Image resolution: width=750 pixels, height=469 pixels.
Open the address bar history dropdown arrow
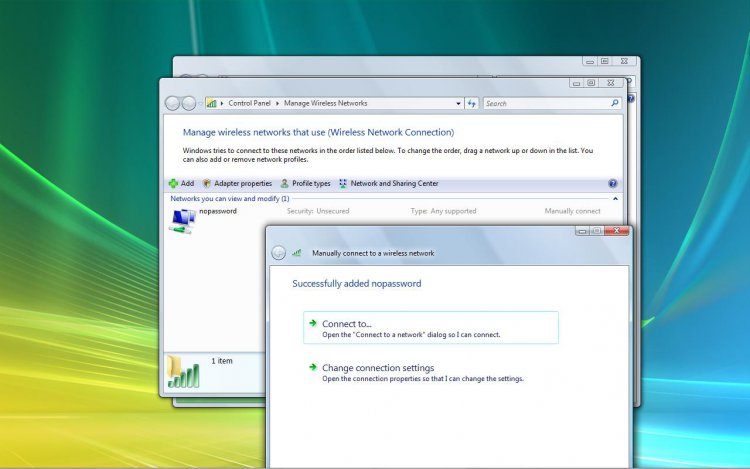pyautogui.click(x=458, y=103)
